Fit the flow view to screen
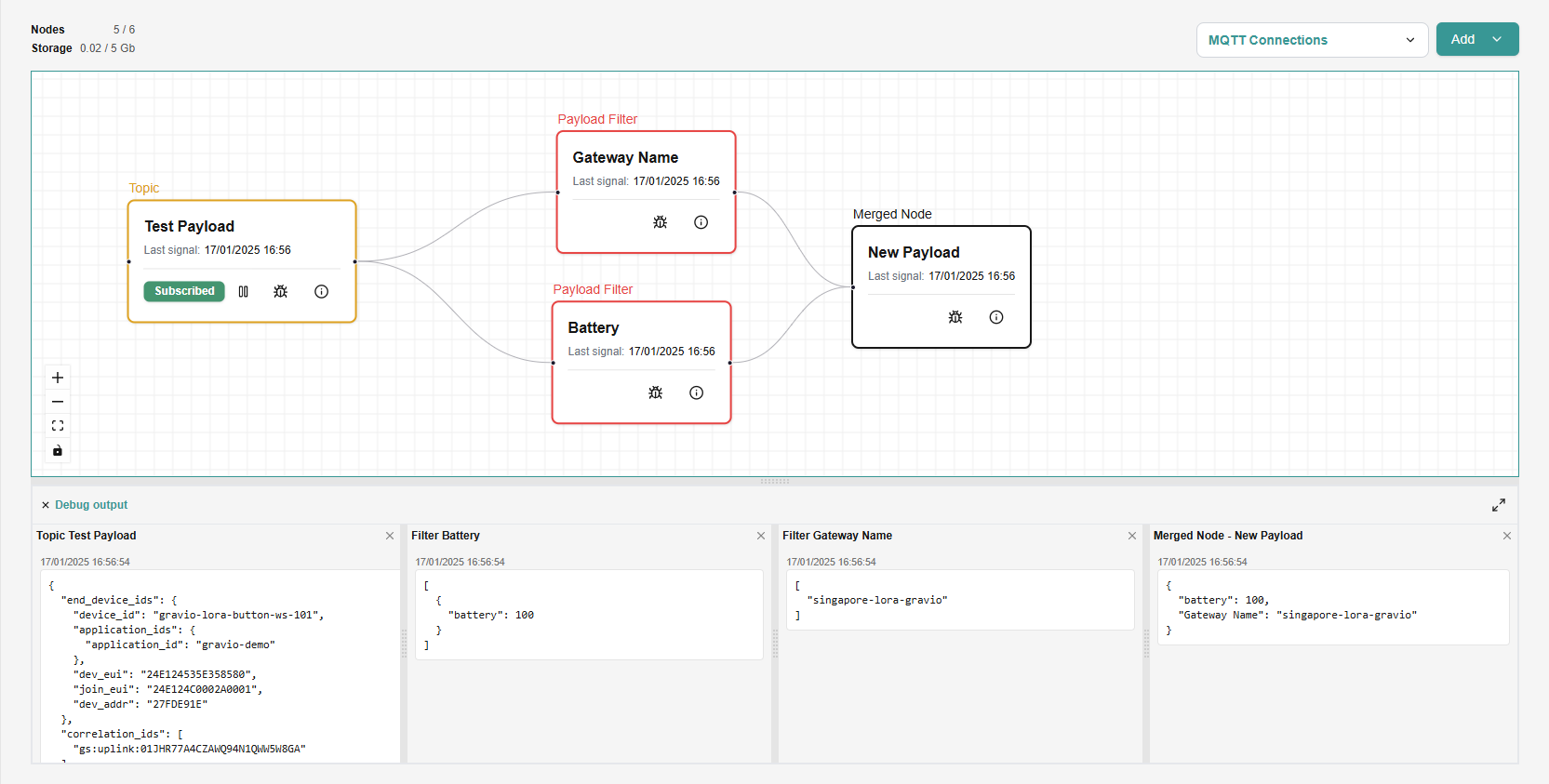Image resolution: width=1549 pixels, height=784 pixels. [x=58, y=426]
